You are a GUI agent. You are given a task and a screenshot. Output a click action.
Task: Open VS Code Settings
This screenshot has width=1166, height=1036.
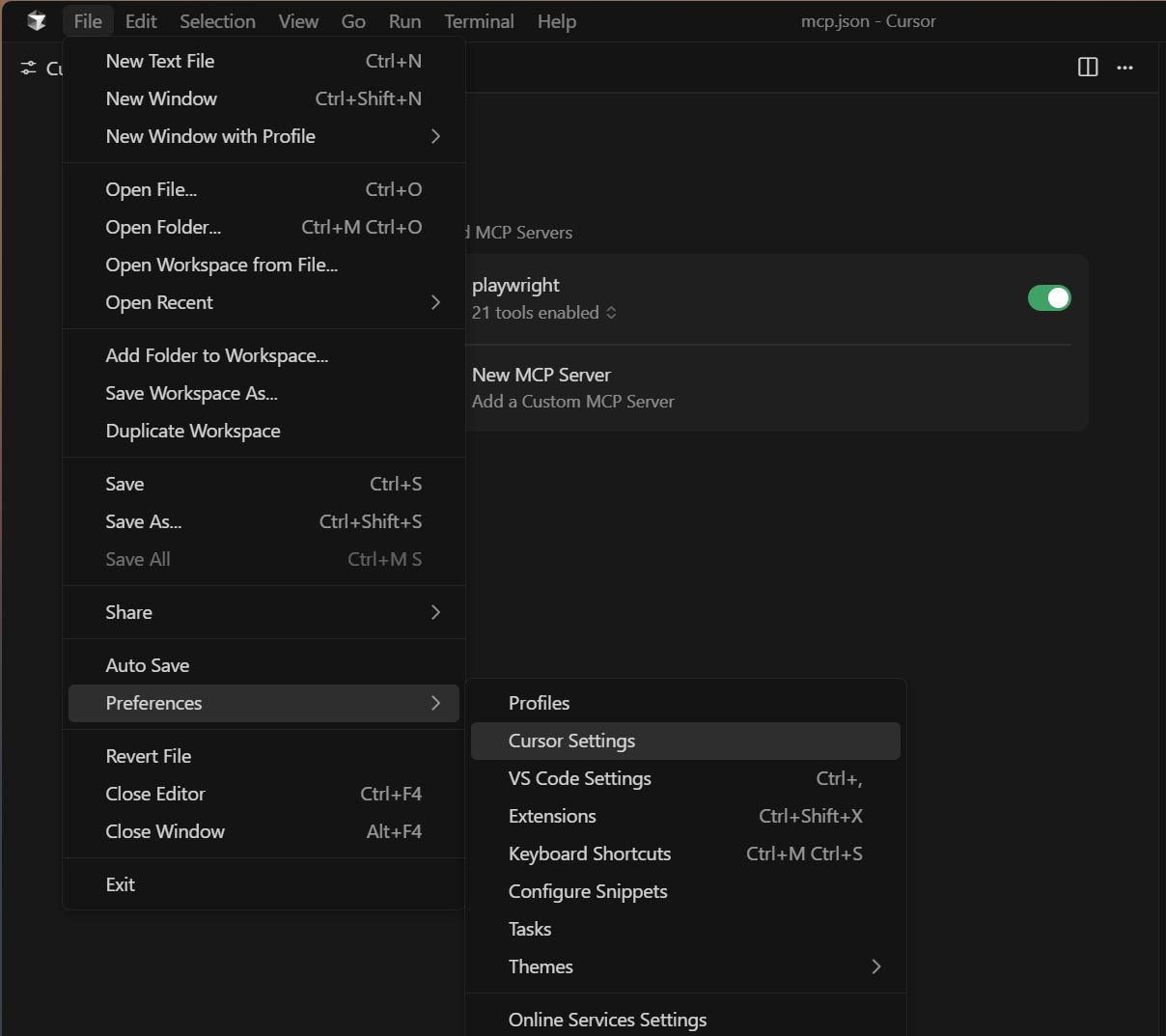coord(685,778)
